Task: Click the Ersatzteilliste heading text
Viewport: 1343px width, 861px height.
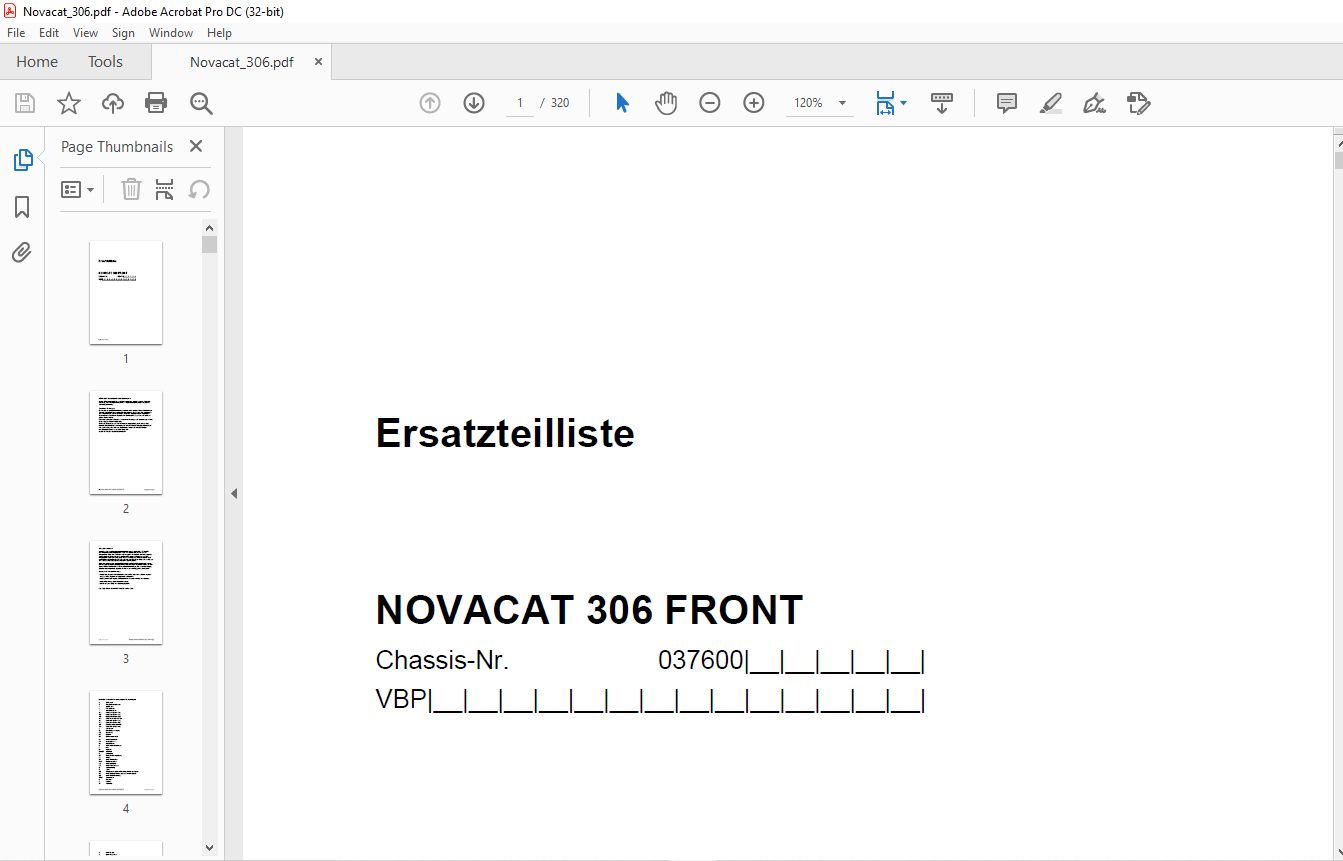Action: point(505,433)
